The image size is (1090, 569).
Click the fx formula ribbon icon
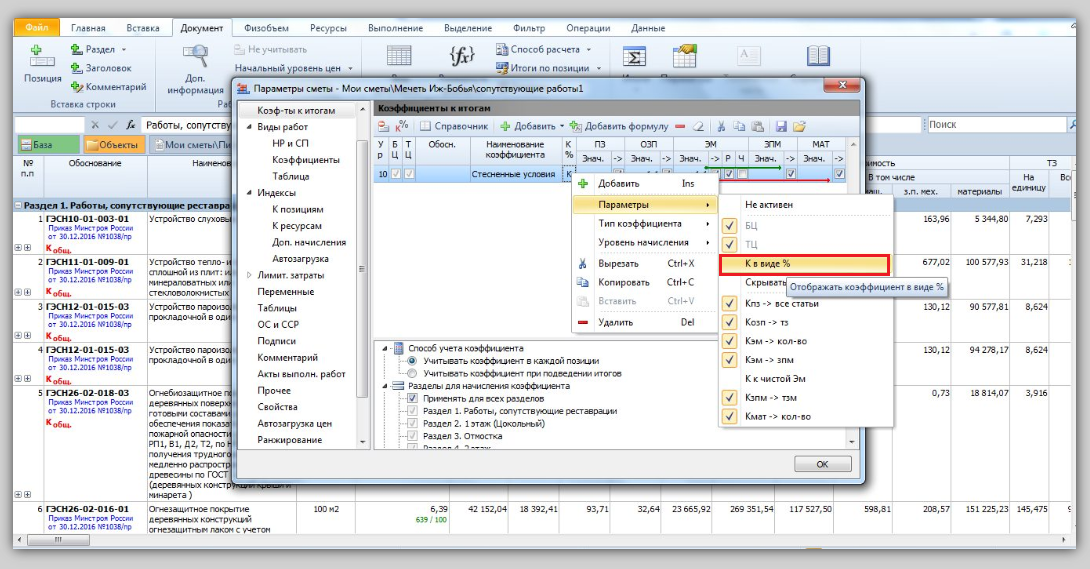462,56
